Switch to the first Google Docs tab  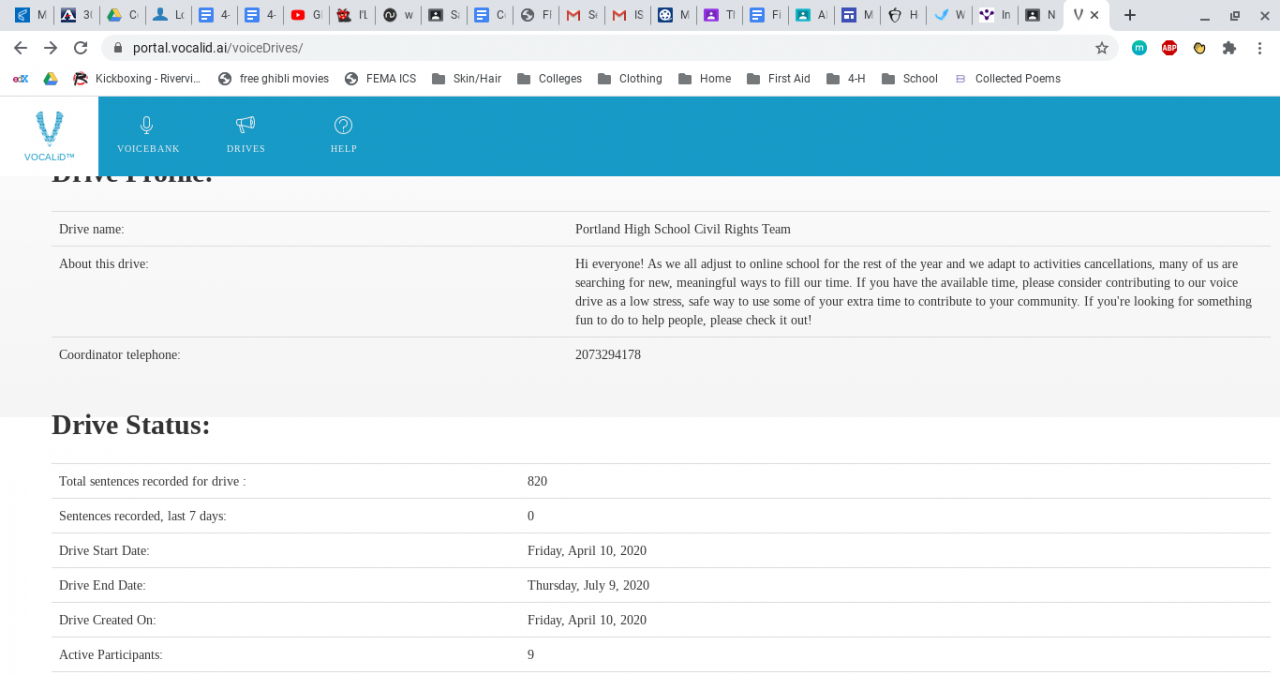[x=214, y=15]
